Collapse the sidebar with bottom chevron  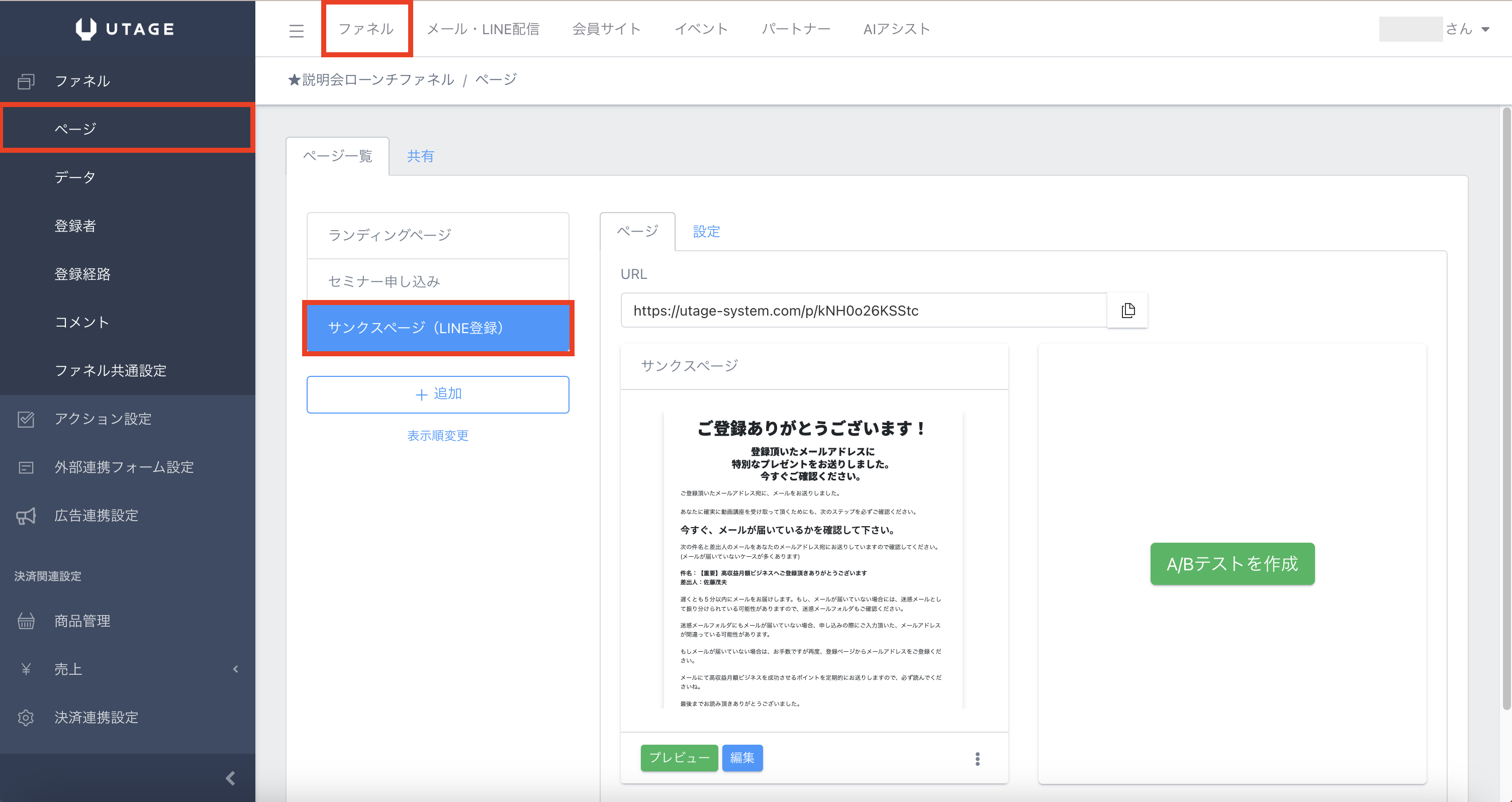pos(230,778)
